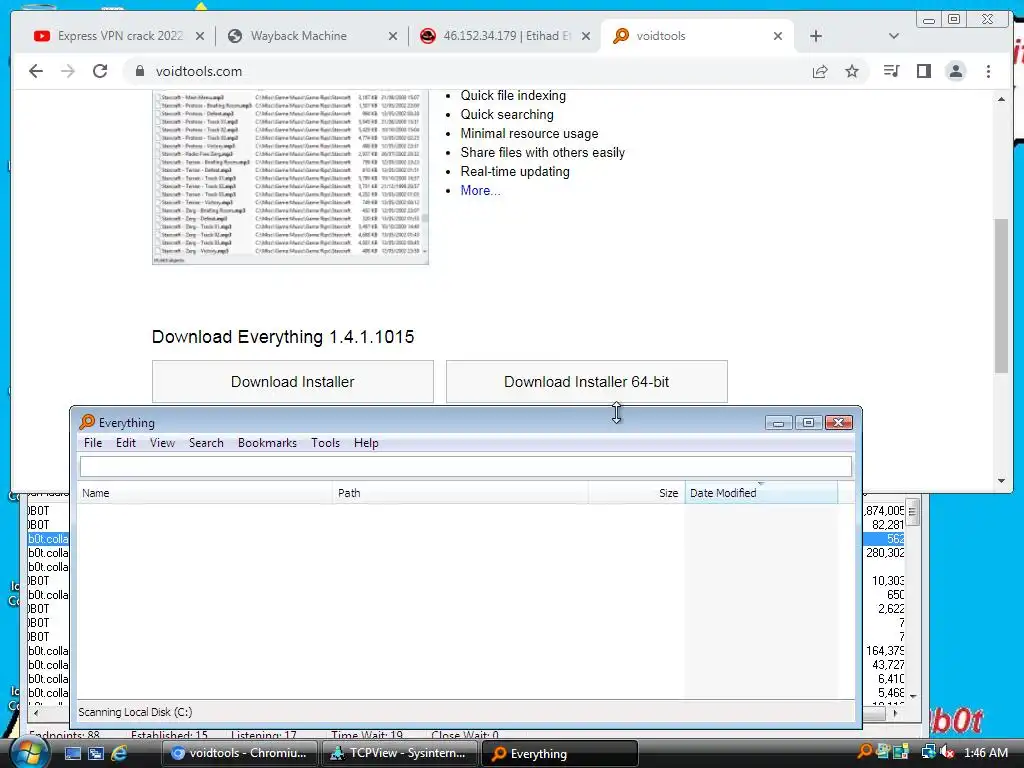1024x768 pixels.
Task: Close the Everything window
Action: (x=839, y=423)
